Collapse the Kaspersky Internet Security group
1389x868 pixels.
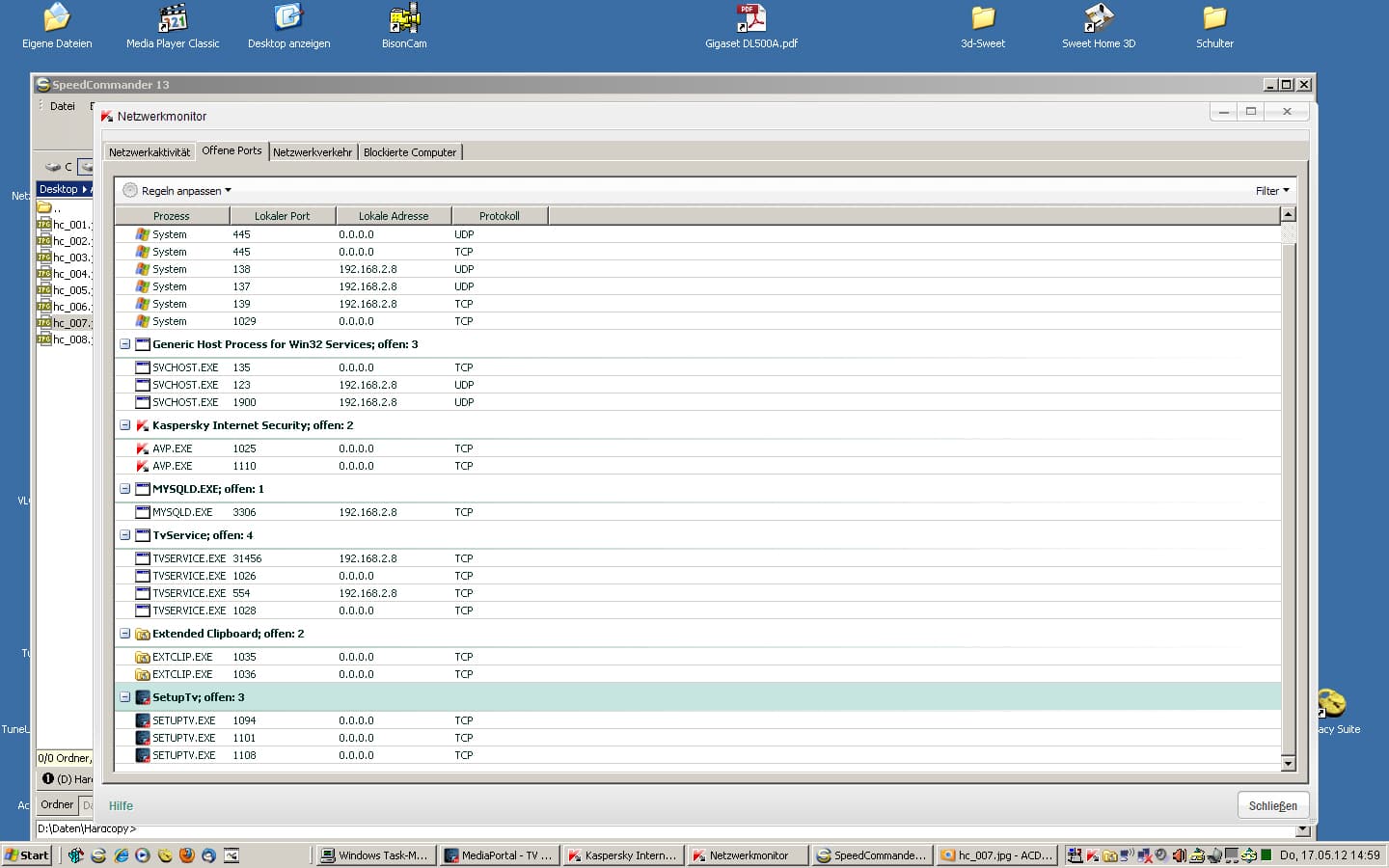(x=124, y=425)
